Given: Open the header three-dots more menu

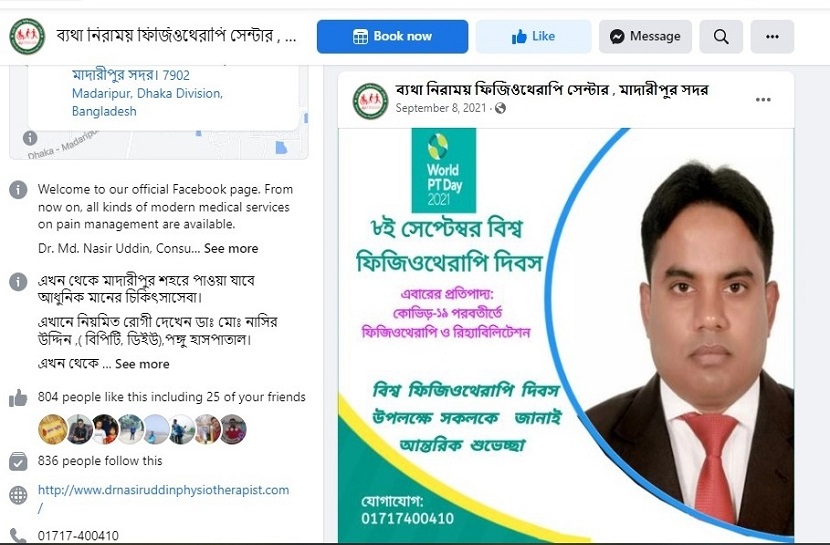Looking at the screenshot, I should (x=772, y=37).
